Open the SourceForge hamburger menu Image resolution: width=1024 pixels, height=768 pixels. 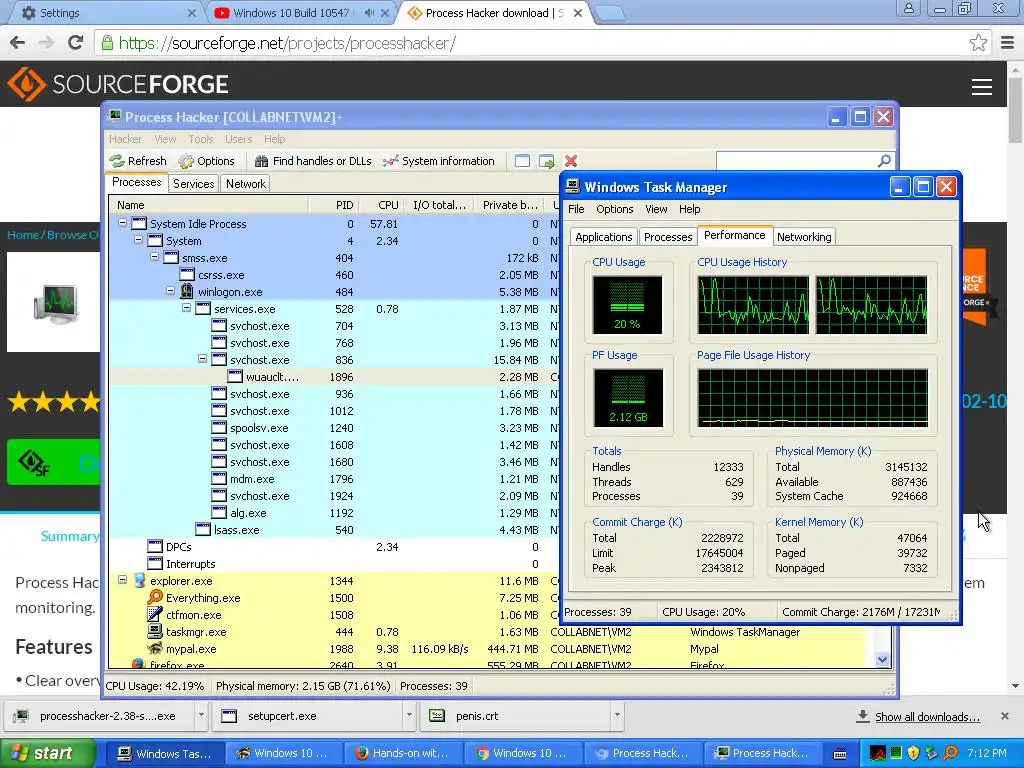pos(982,86)
